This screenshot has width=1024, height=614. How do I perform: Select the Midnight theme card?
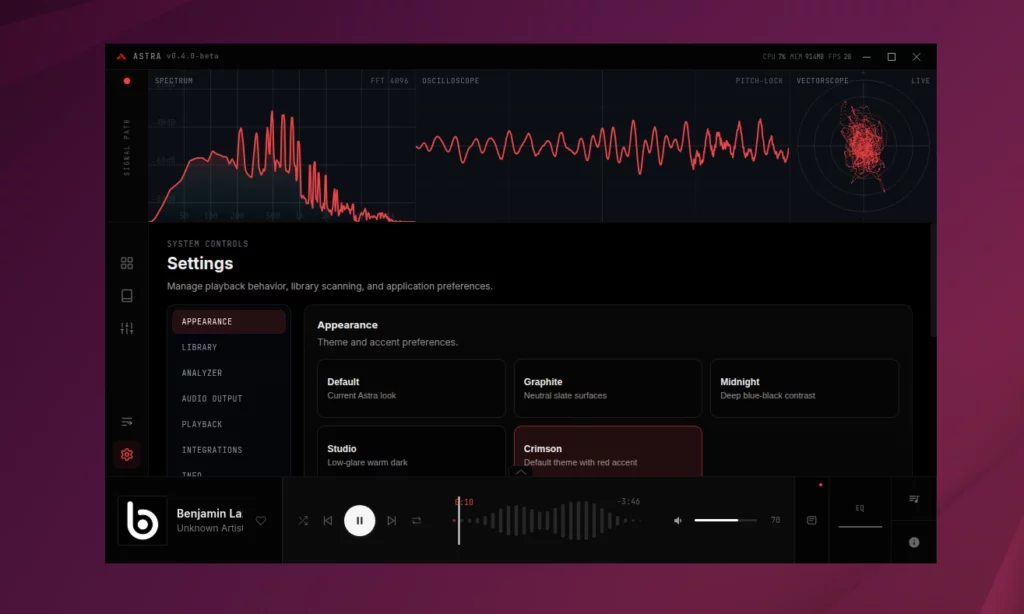click(804, 388)
